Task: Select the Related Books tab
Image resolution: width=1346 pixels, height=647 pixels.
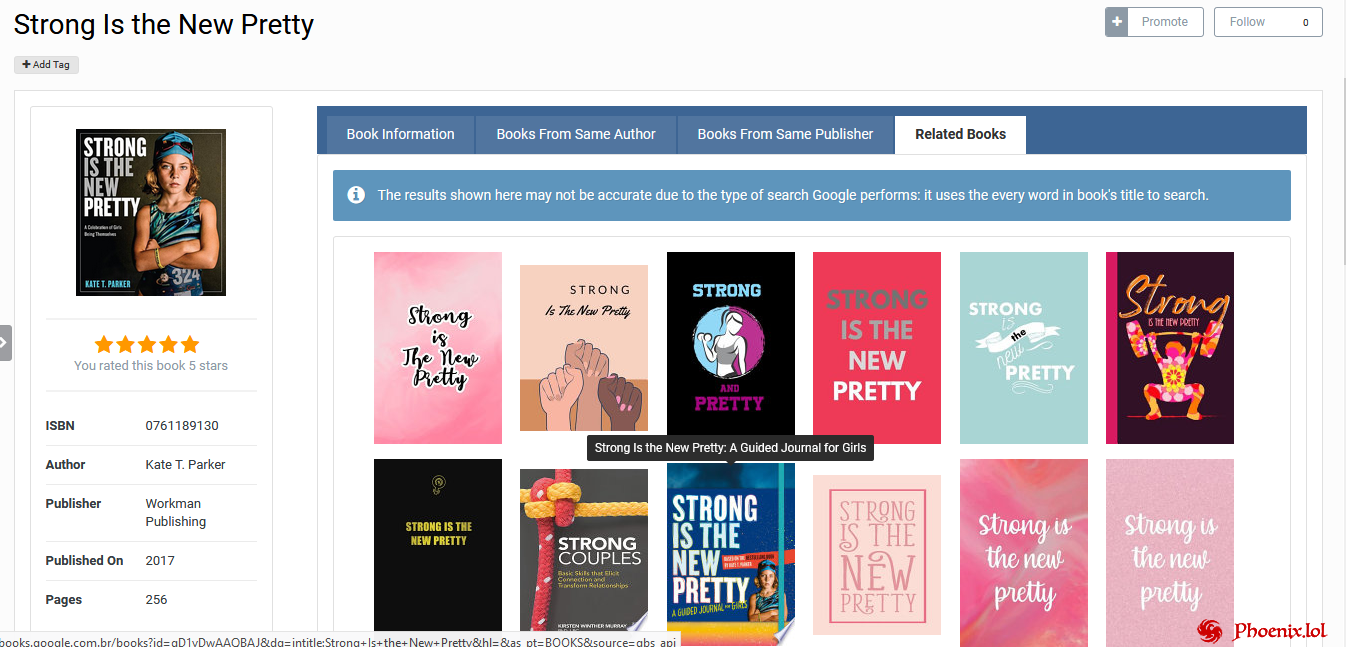Action: coord(960,134)
